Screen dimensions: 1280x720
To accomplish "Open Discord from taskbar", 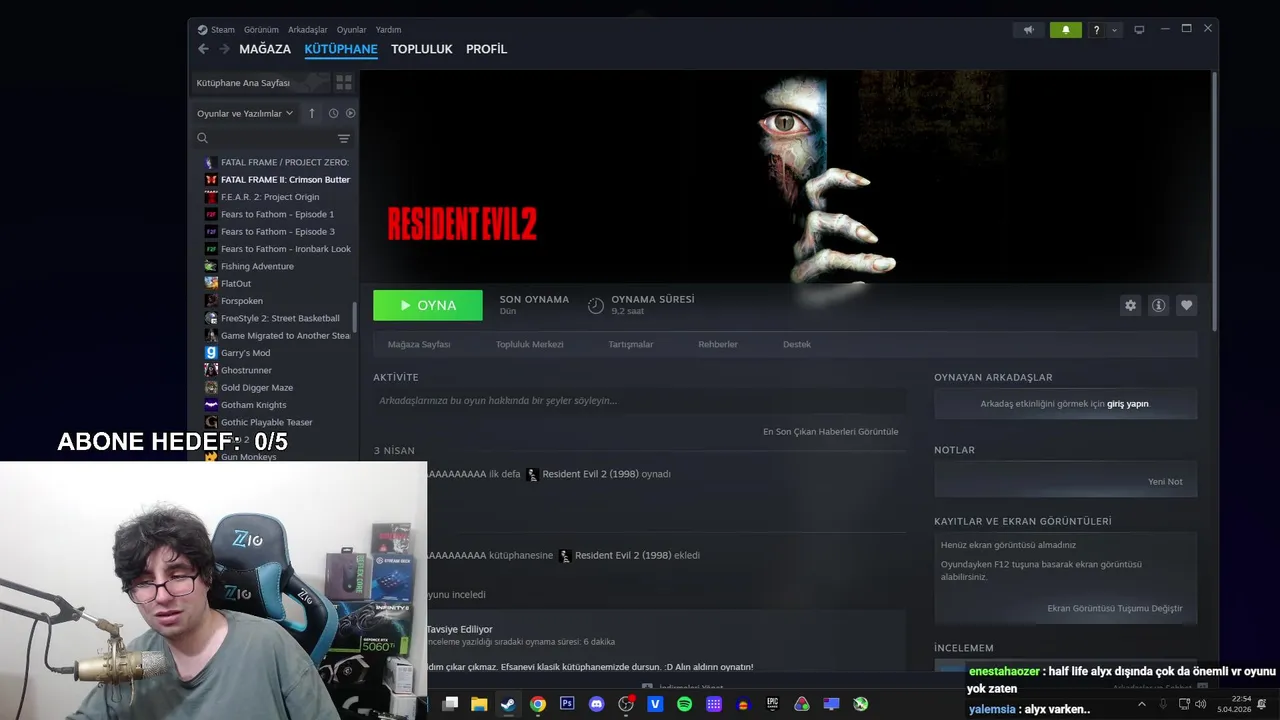I will (x=597, y=704).
